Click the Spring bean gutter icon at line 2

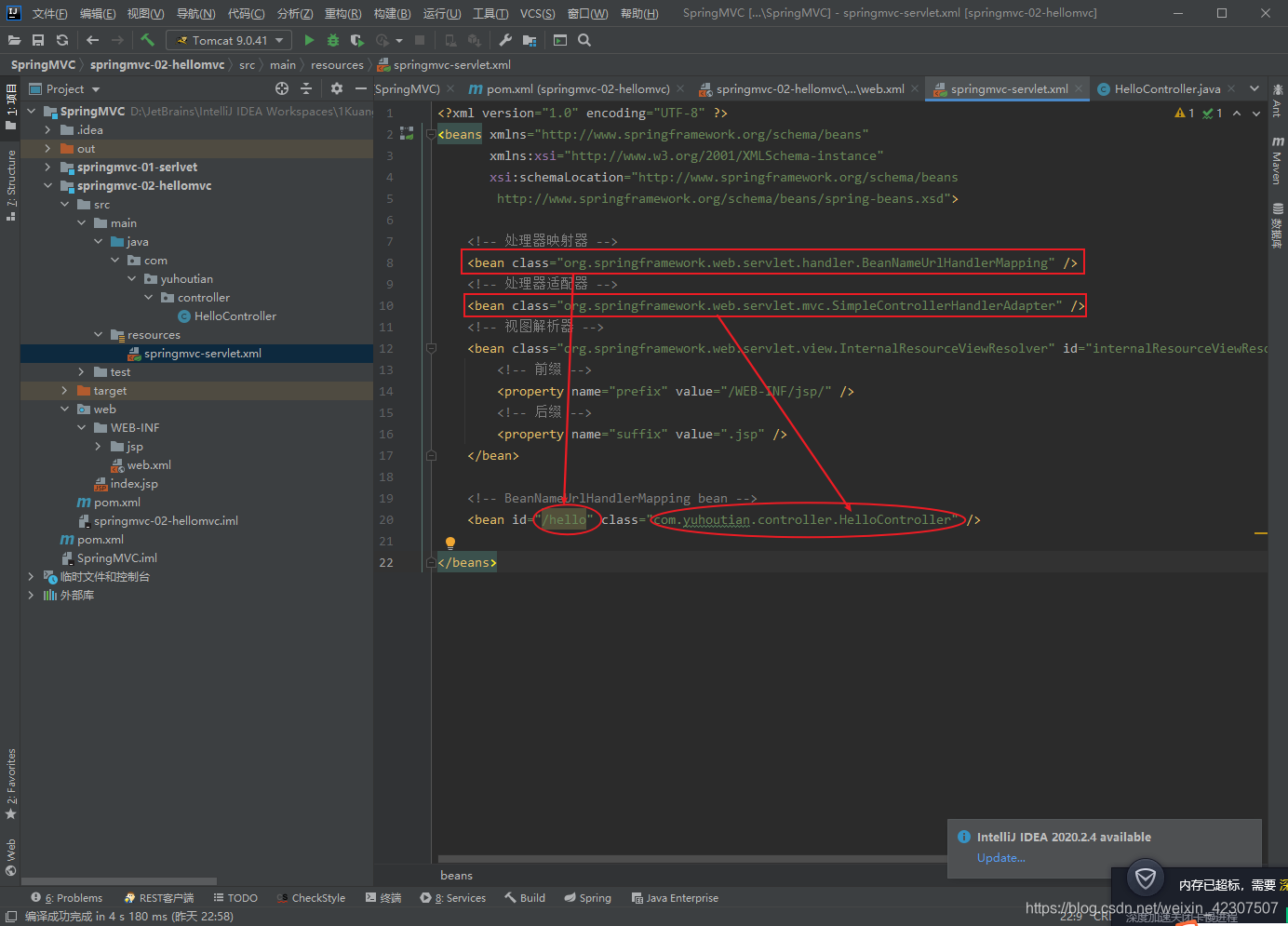(x=407, y=134)
